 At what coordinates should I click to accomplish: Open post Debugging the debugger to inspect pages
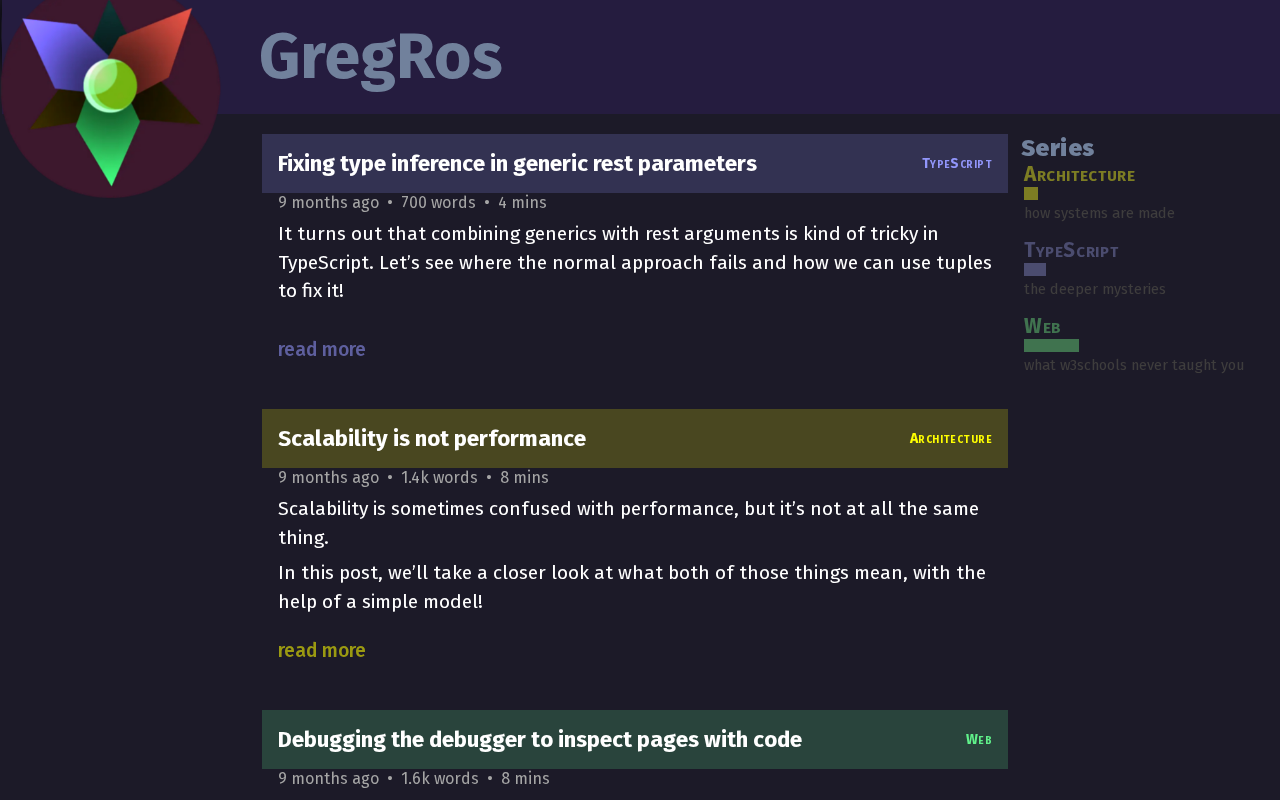540,739
